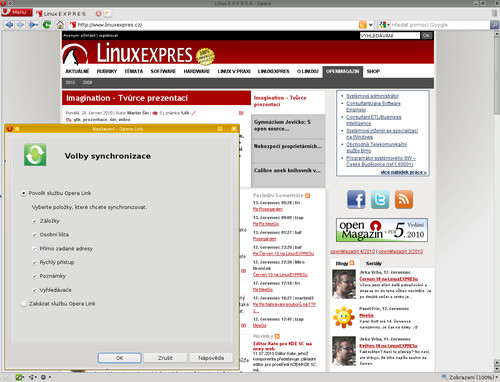Open the Twitter bird icon
500x382 pixels.
point(380,199)
